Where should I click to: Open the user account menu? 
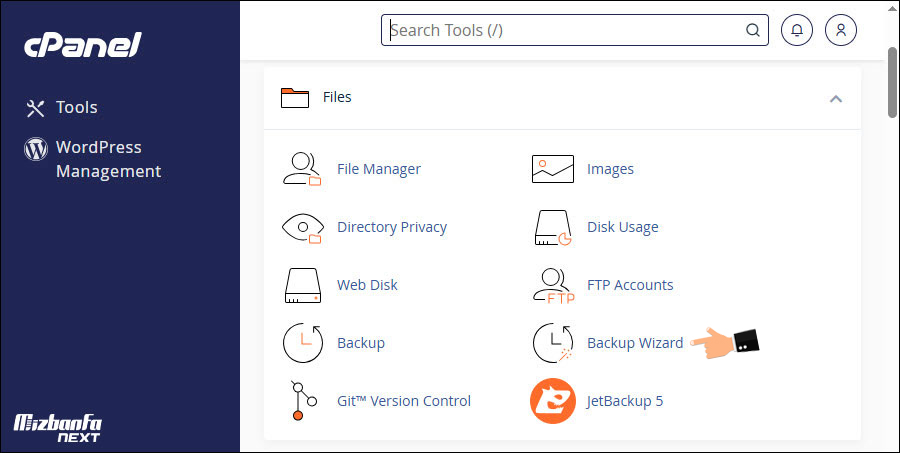point(841,30)
